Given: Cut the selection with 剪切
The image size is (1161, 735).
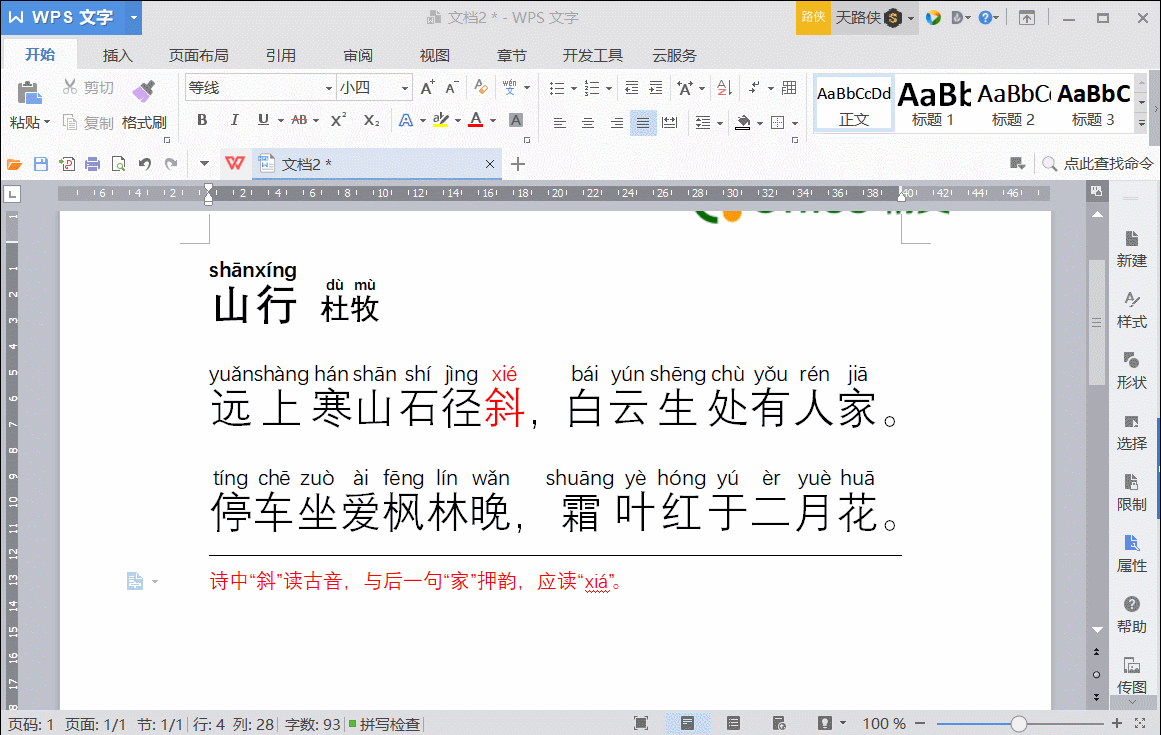Looking at the screenshot, I should point(88,87).
